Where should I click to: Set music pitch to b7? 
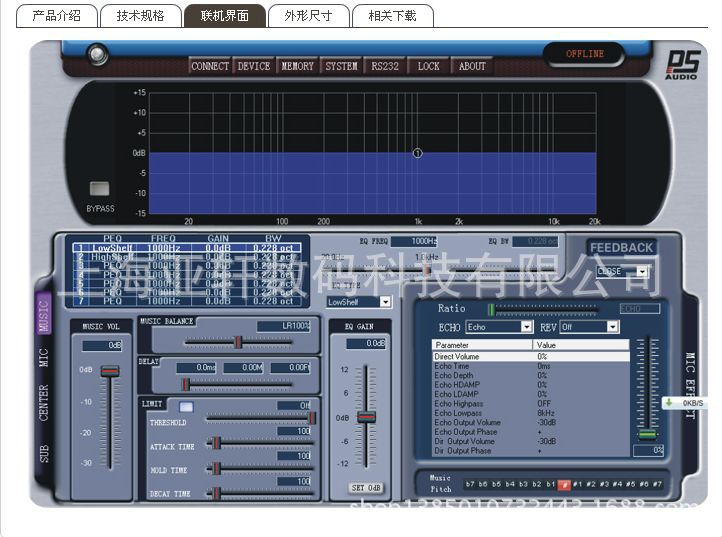(x=470, y=484)
